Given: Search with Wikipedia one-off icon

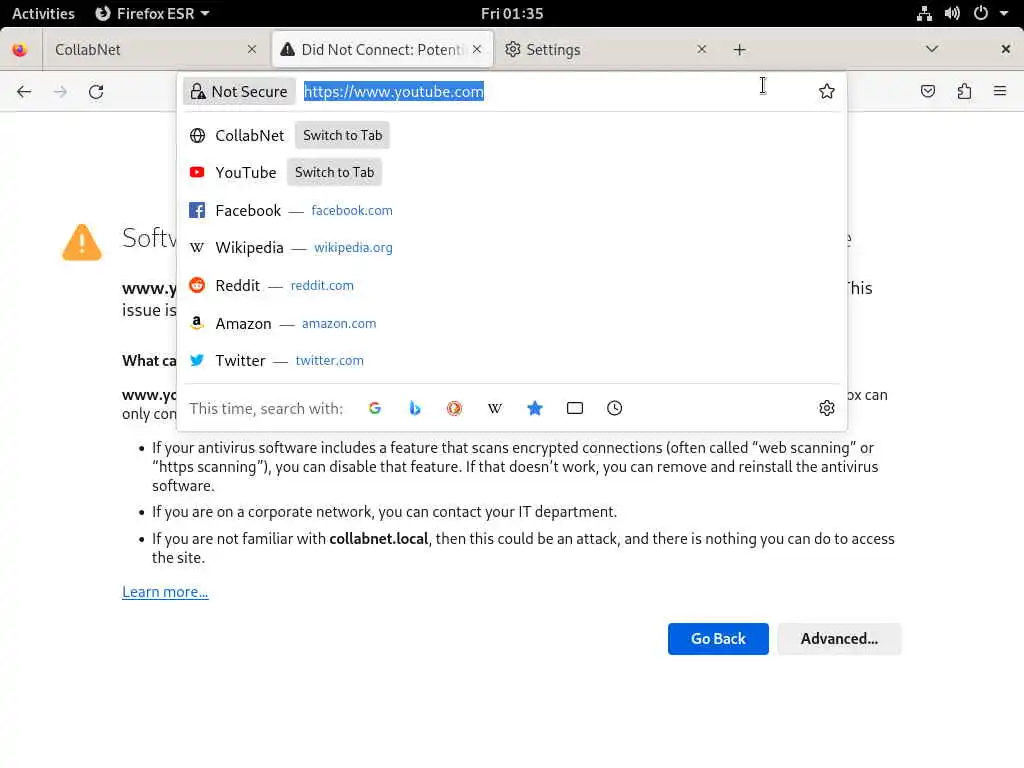Looking at the screenshot, I should 495,408.
